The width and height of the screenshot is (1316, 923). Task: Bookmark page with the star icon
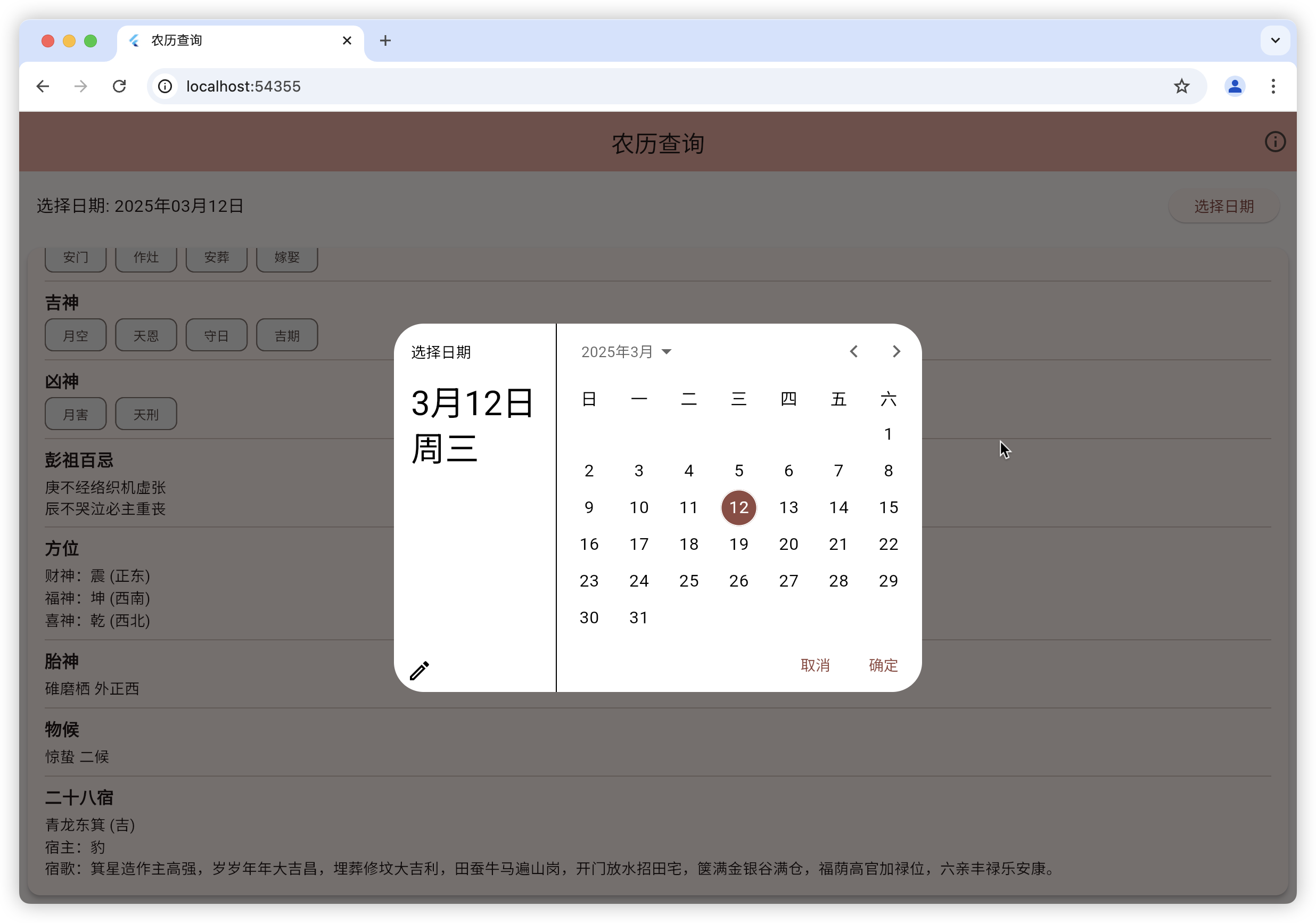pos(1181,87)
